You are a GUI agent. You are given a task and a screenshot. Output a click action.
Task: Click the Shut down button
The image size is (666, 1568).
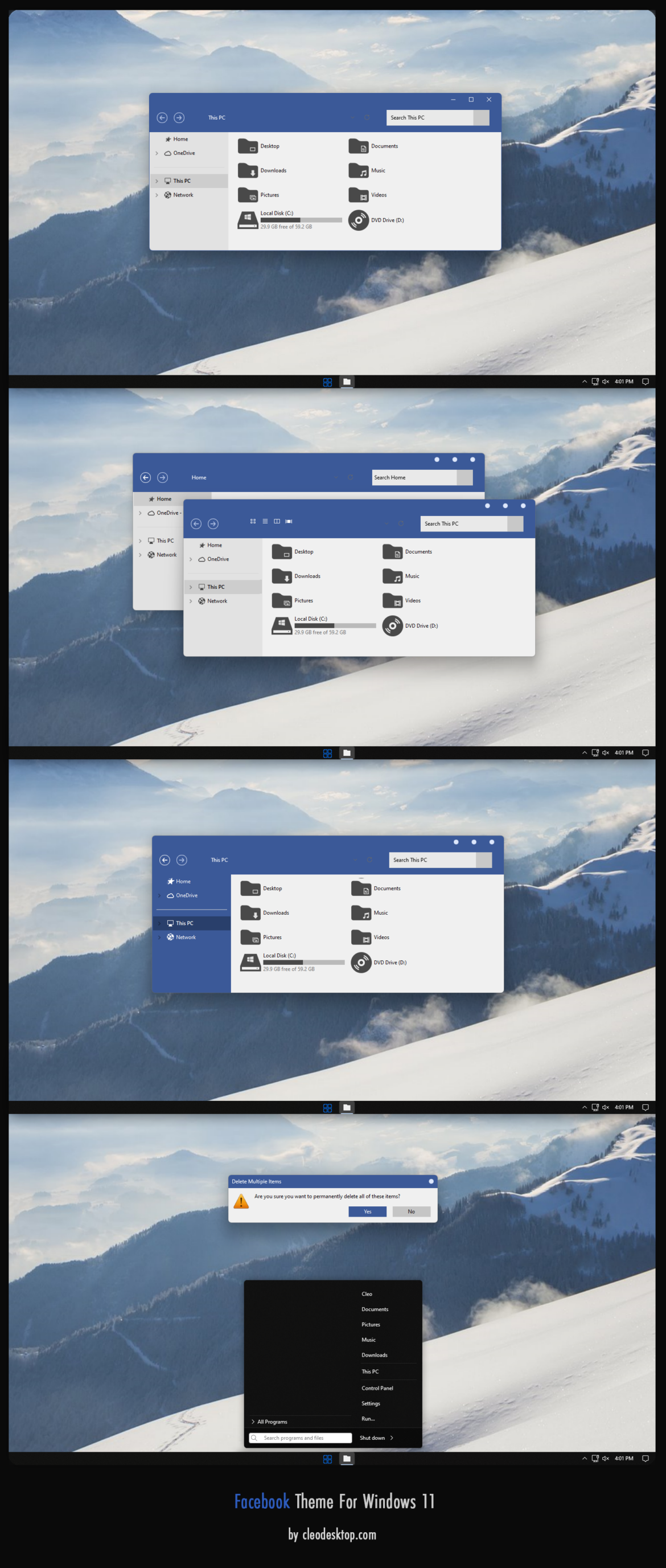pyautogui.click(x=372, y=1438)
